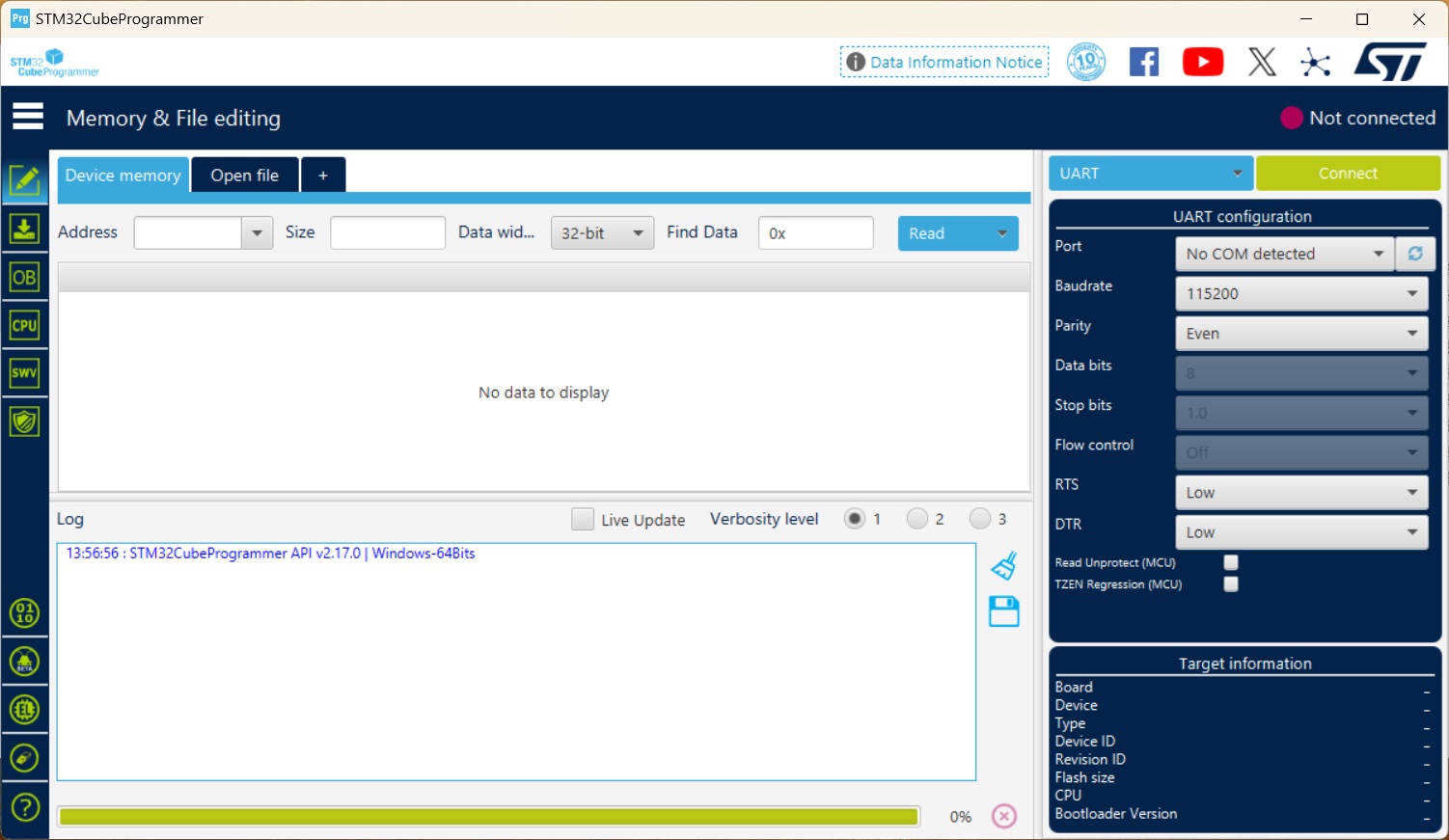
Task: Cancel operation with the red X icon
Action: click(1004, 816)
